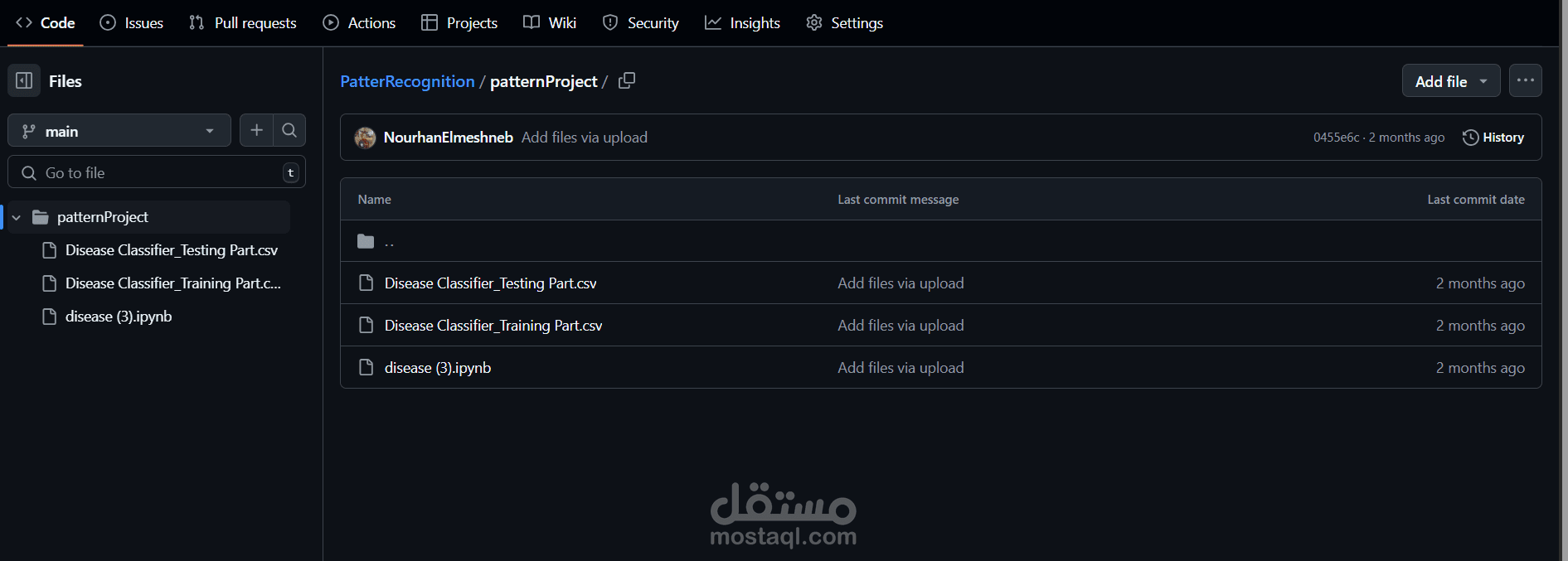Open commit hash 0455e6c
Screen dimensions: 1568x561
(1336, 138)
